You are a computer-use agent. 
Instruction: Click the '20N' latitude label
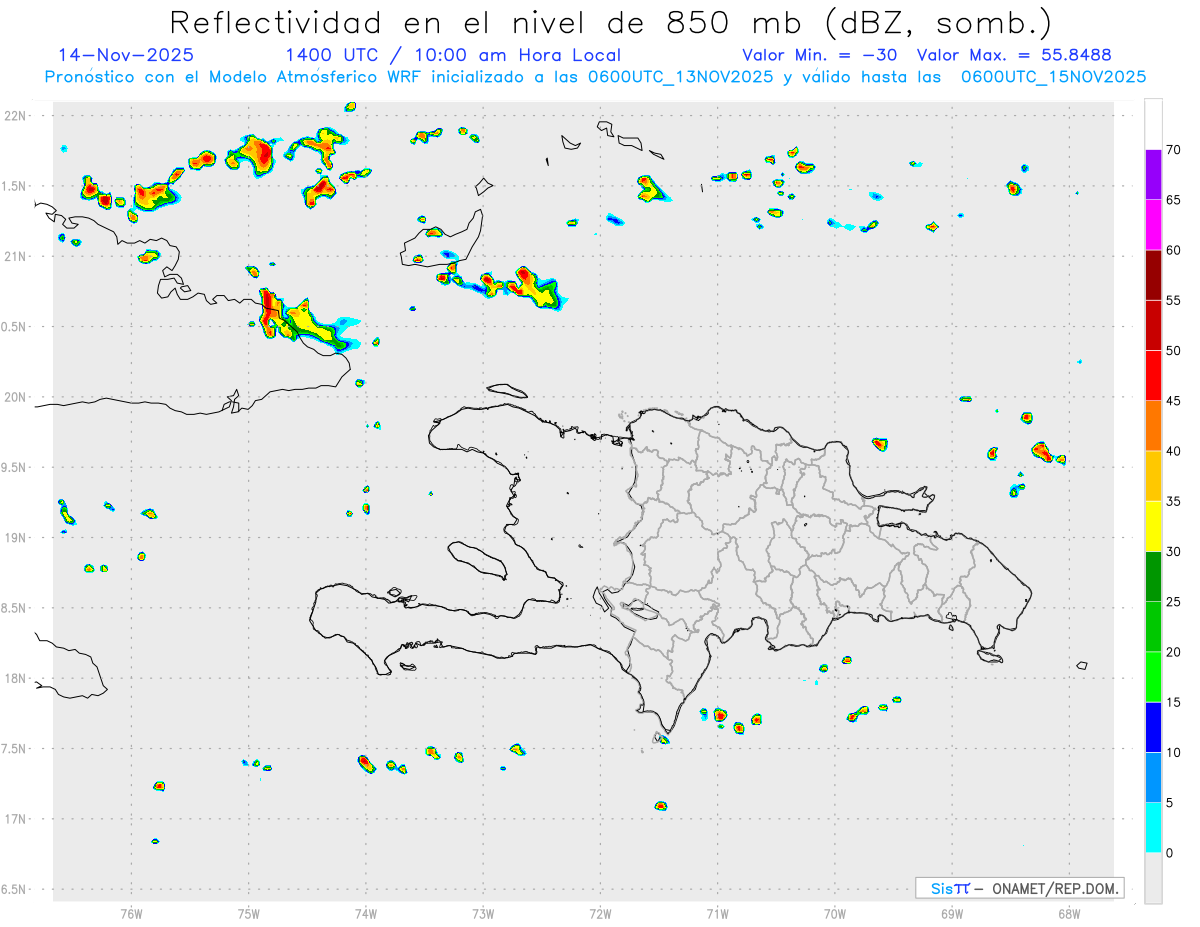15,397
